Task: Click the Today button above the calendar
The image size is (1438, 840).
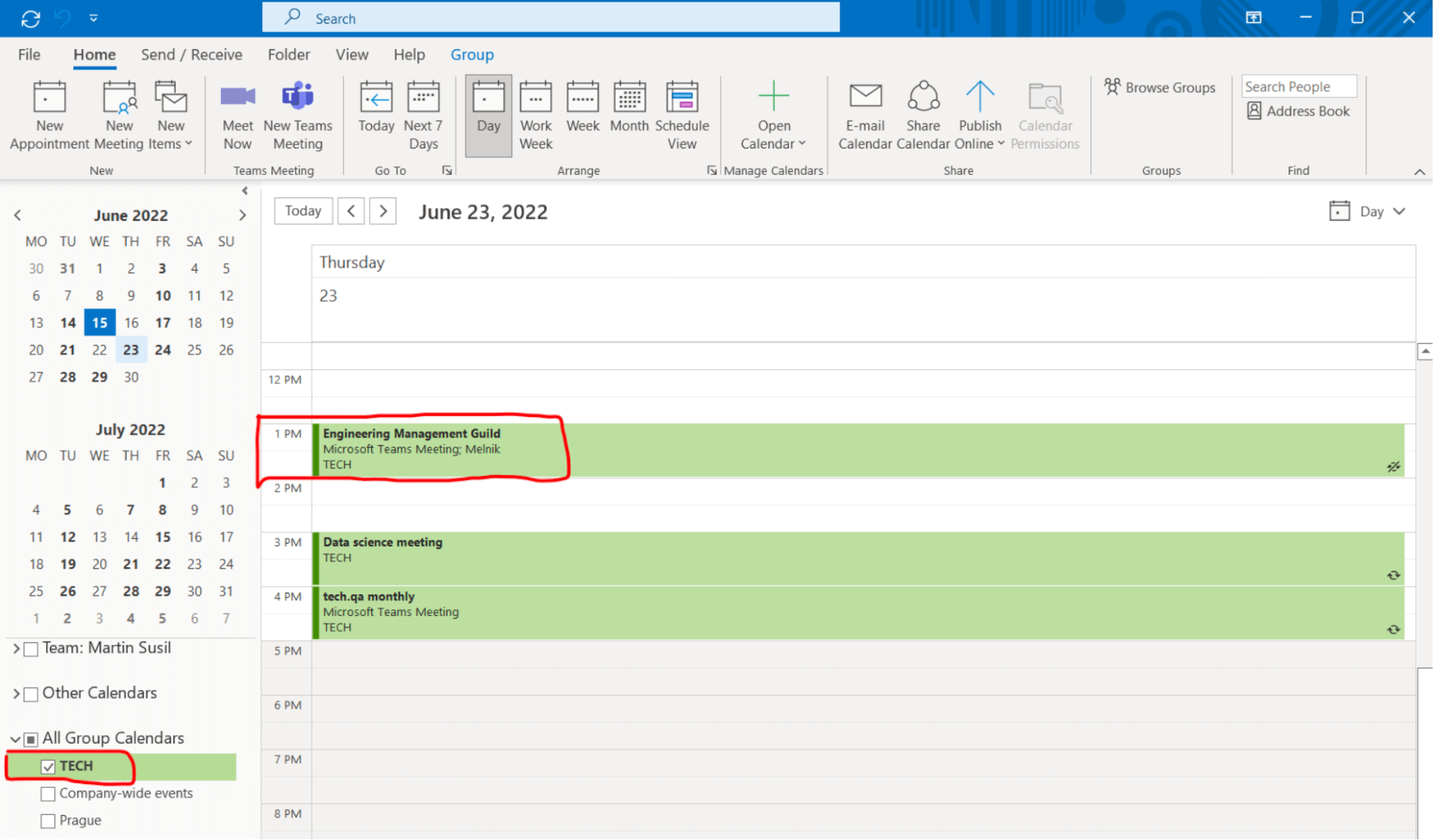Action: [x=303, y=211]
